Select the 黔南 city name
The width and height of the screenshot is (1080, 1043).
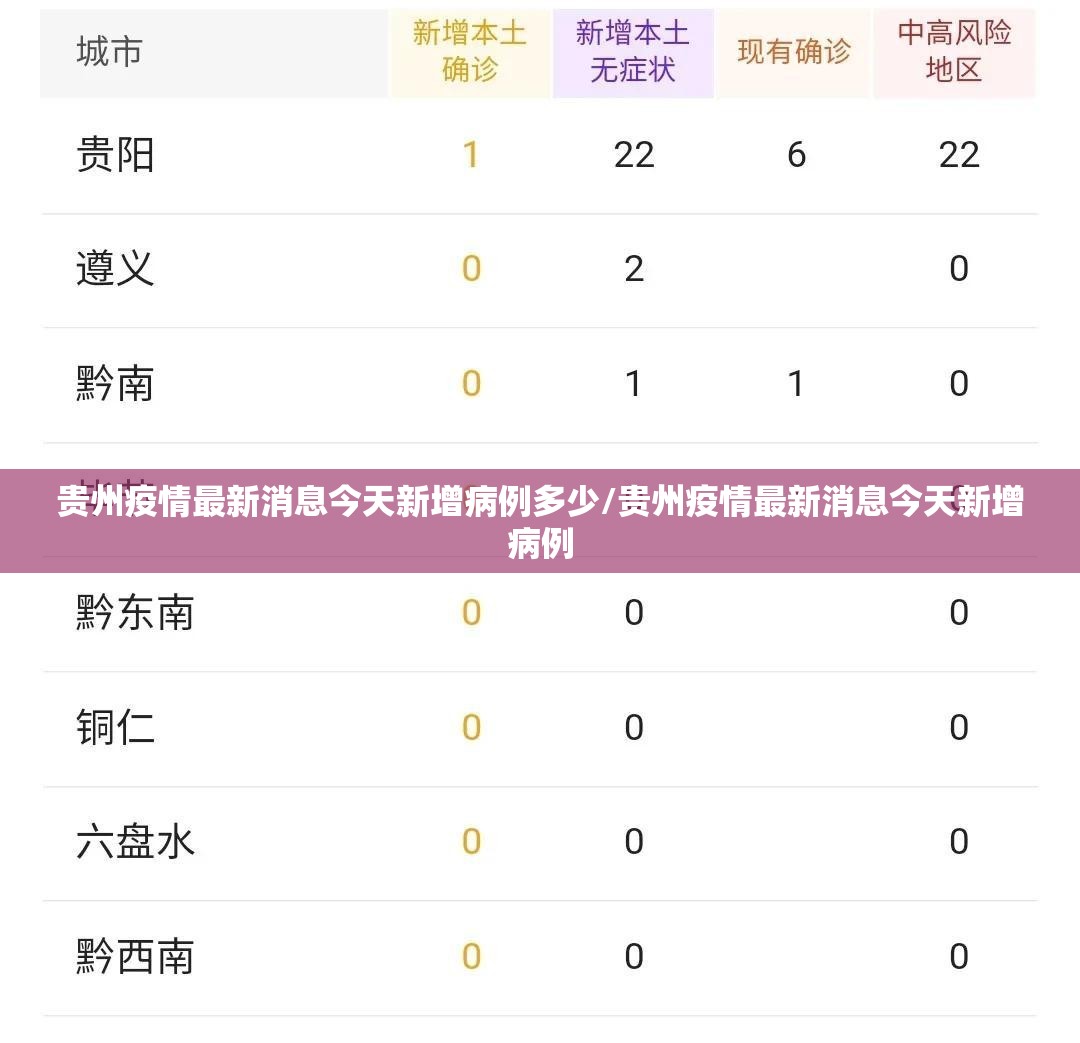pos(115,384)
